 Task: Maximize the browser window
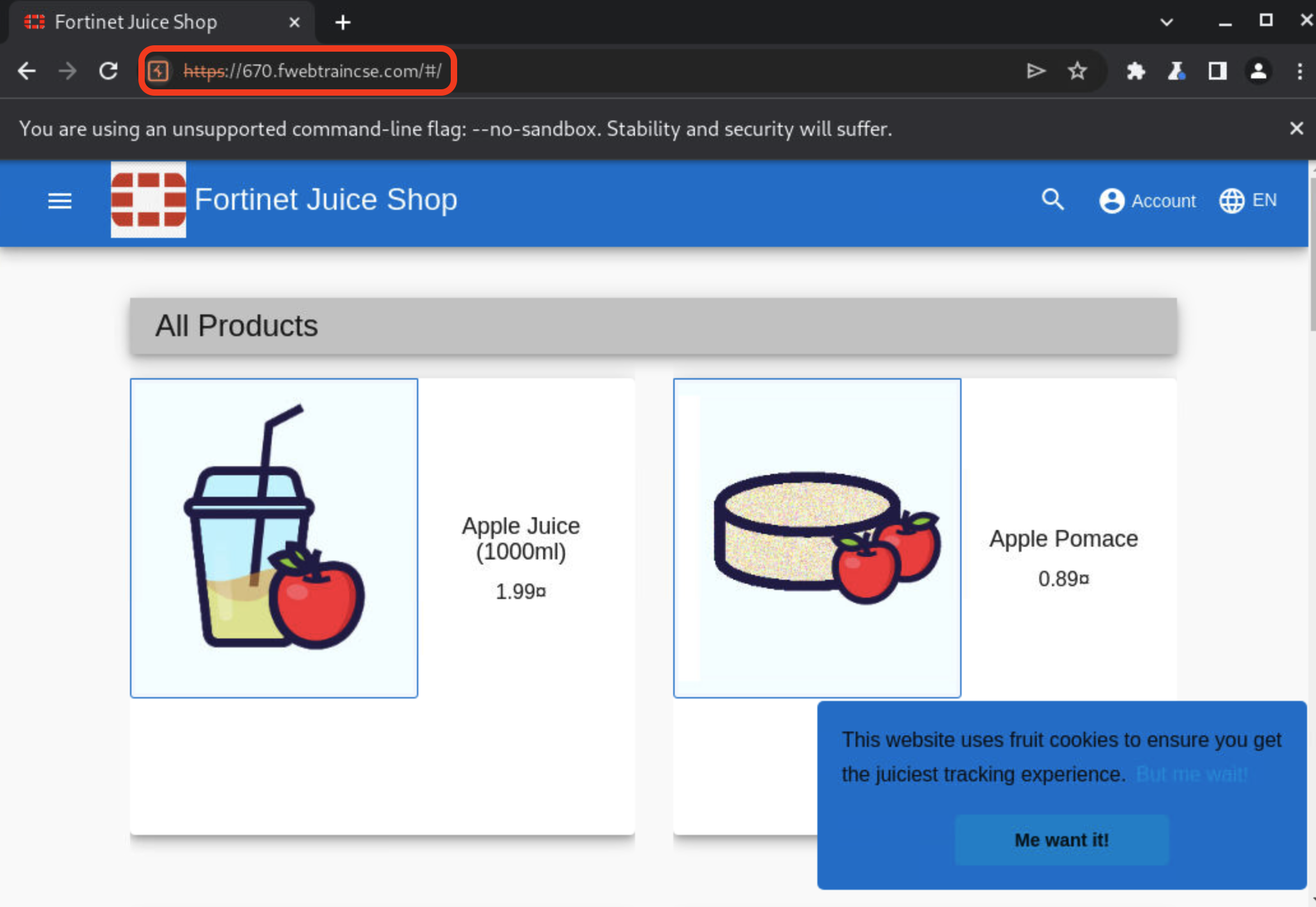click(1266, 20)
